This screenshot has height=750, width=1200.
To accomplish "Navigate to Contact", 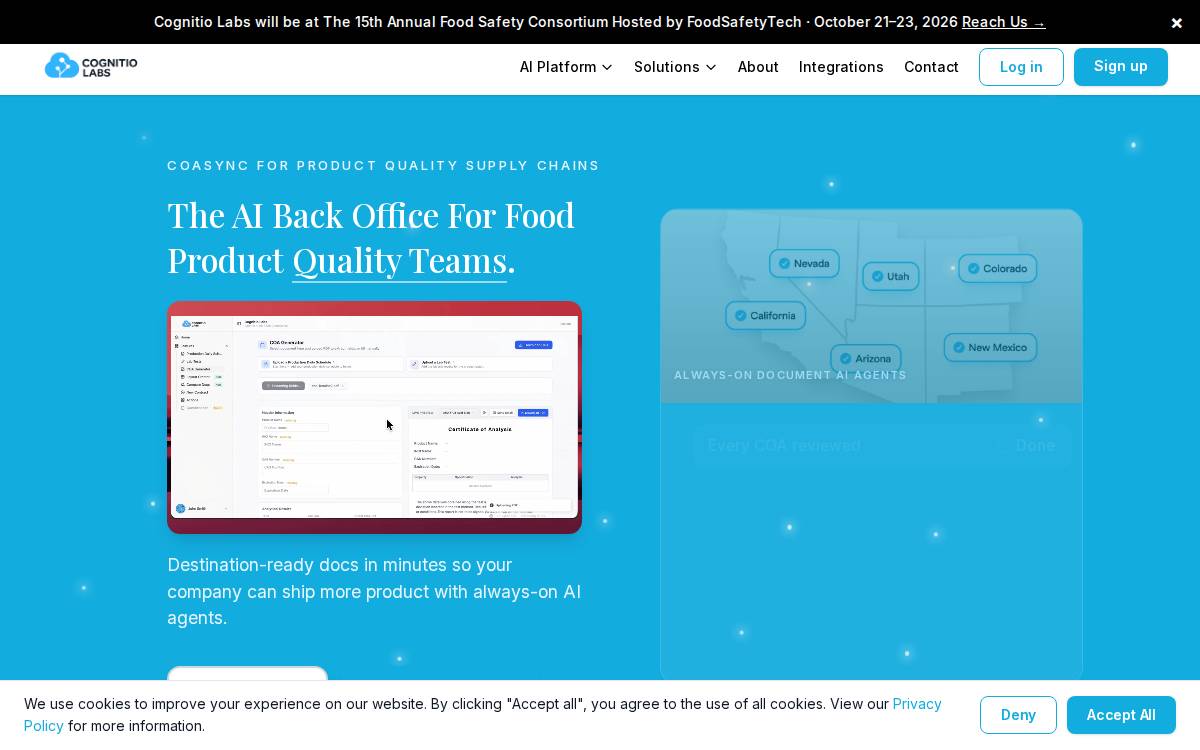I will 931,67.
